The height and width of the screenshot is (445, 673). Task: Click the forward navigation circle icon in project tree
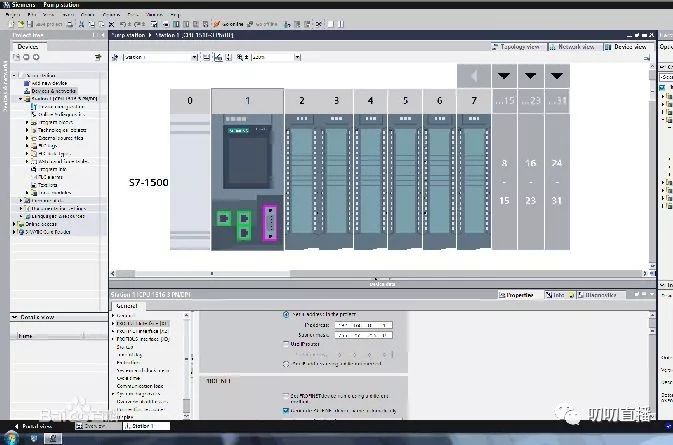36,57
